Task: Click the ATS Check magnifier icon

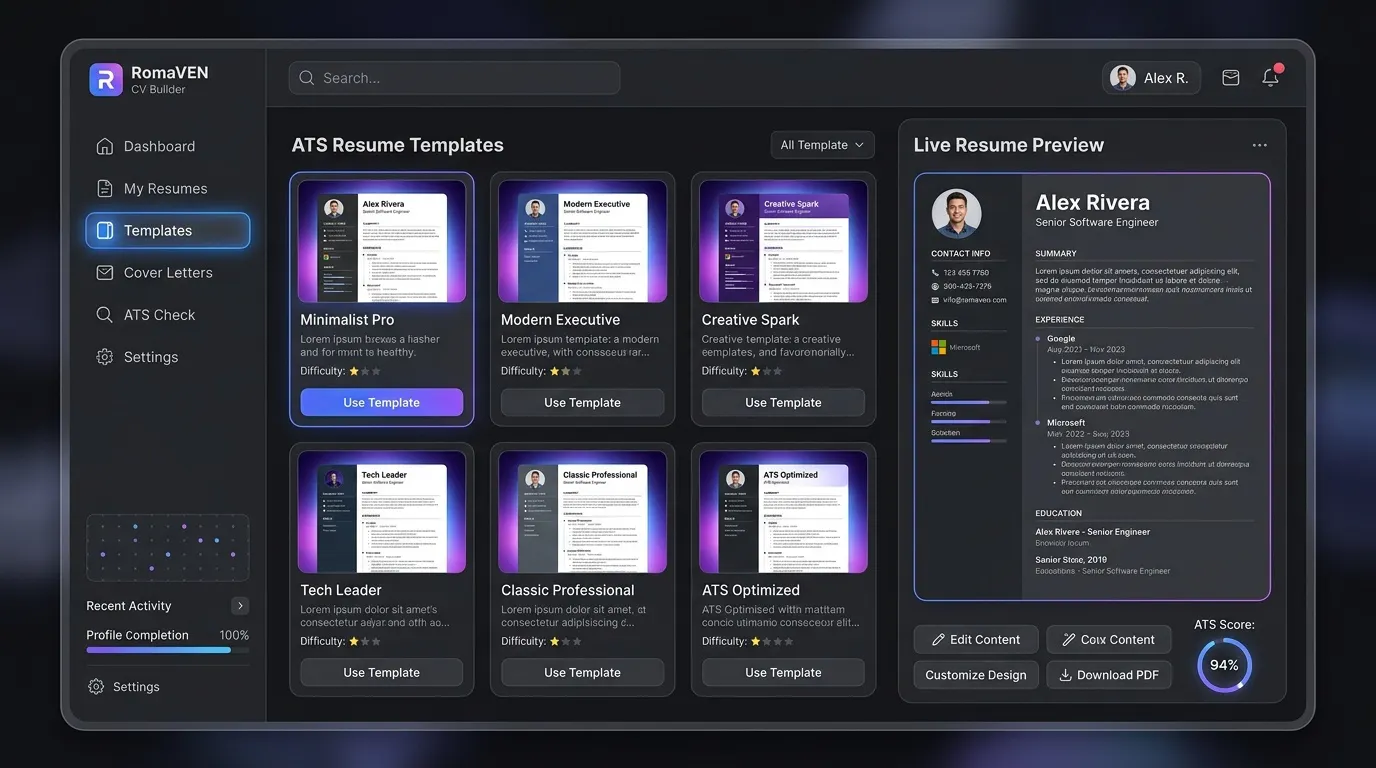Action: tap(104, 314)
